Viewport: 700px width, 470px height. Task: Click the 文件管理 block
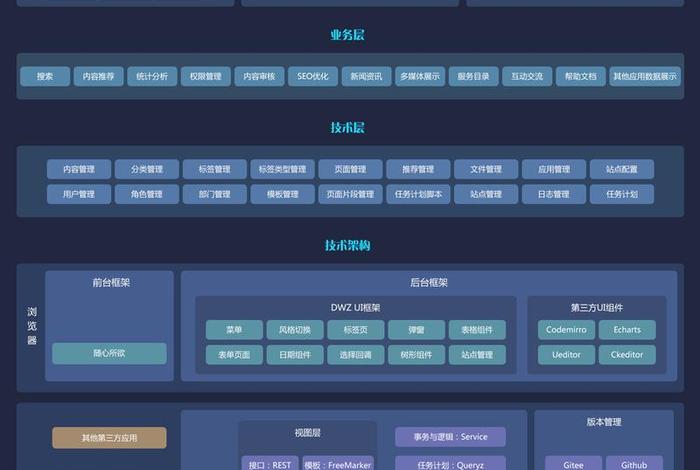point(486,169)
